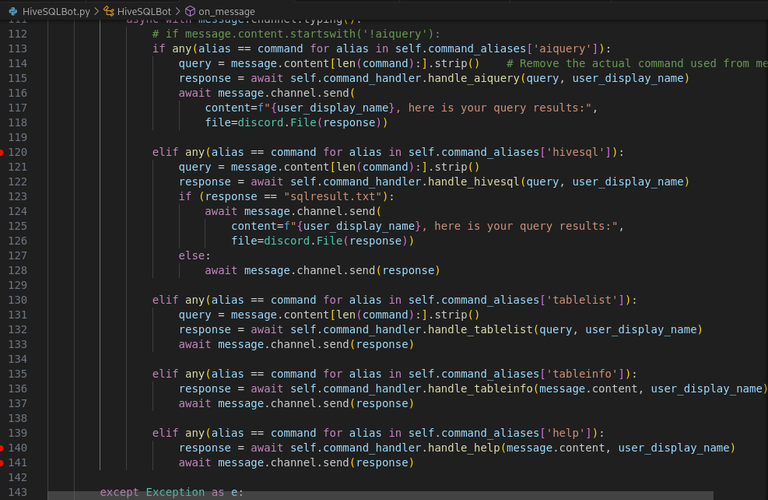Click line number 127 in the gutter

click(x=18, y=256)
